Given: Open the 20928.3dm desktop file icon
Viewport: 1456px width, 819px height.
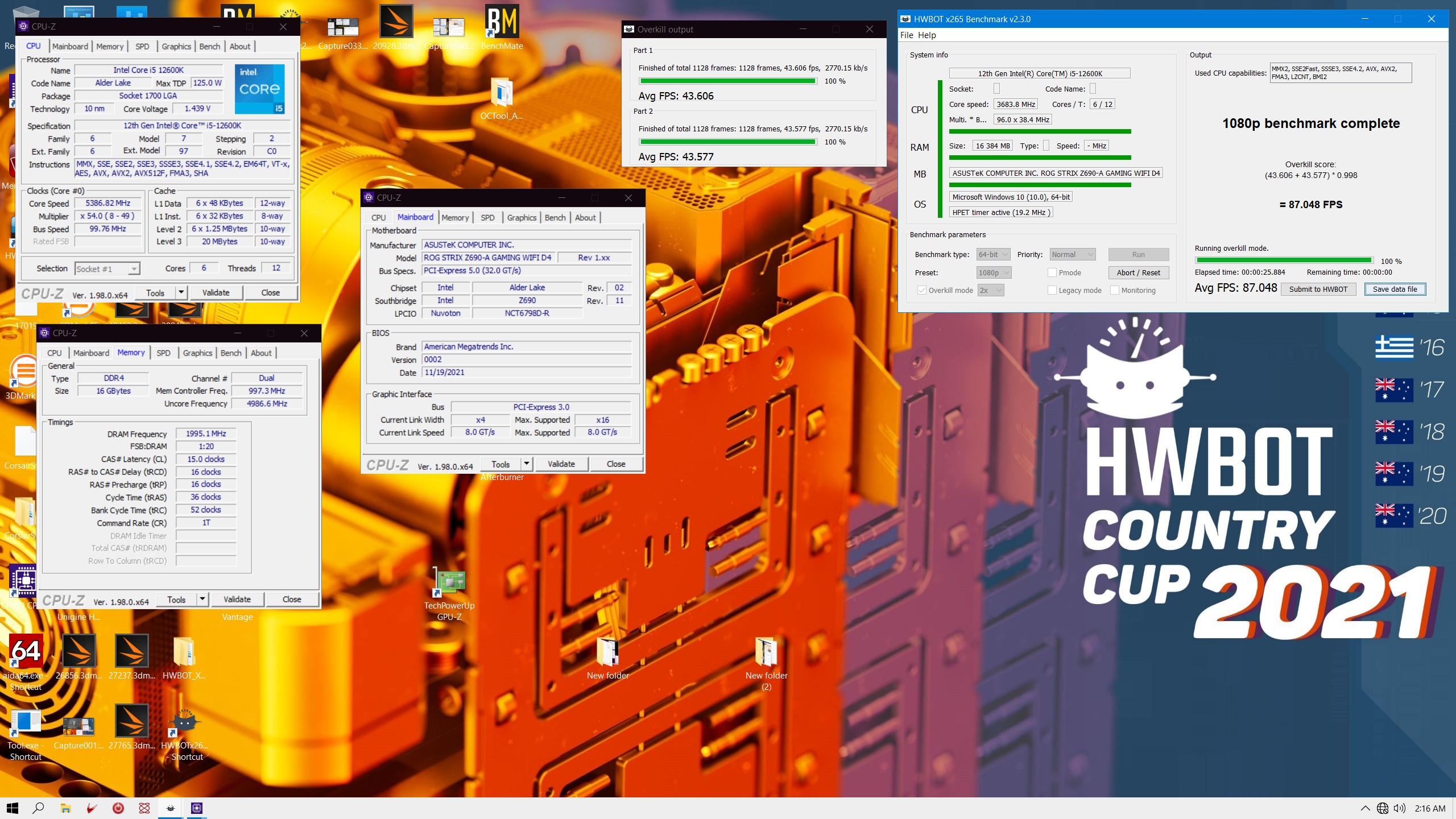Looking at the screenshot, I should tap(396, 27).
